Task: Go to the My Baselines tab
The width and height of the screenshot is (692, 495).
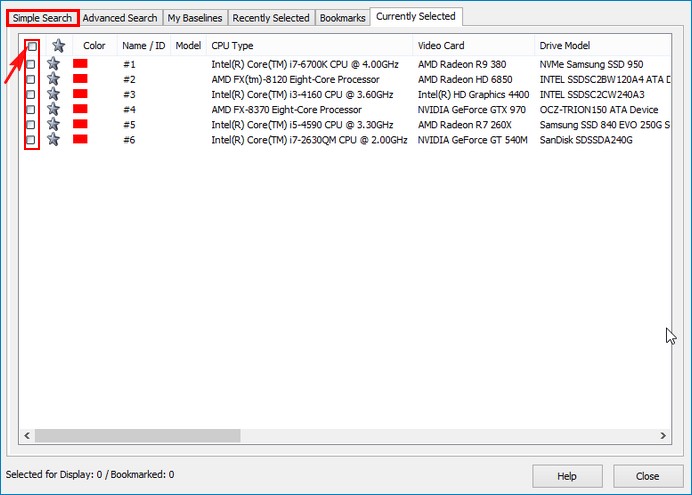Action: (195, 18)
